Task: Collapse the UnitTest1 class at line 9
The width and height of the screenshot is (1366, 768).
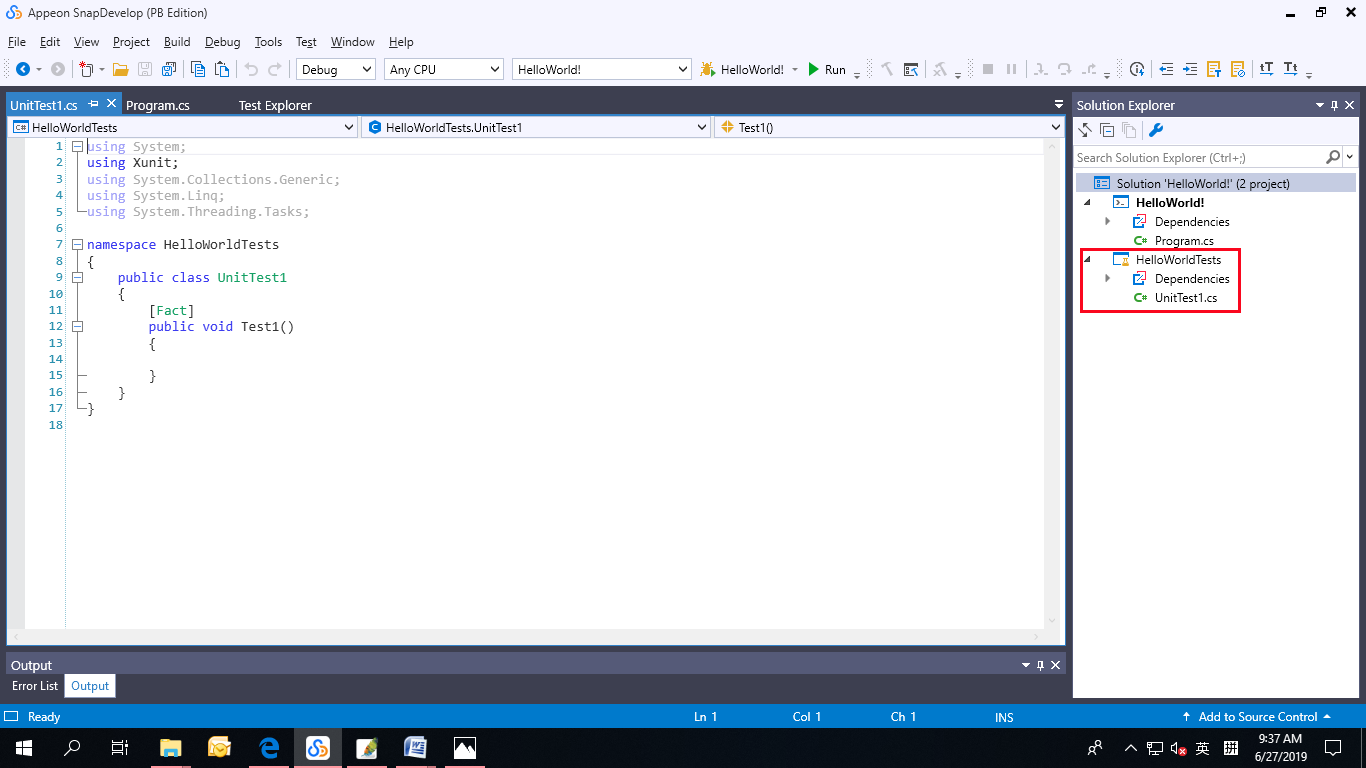Action: pyautogui.click(x=77, y=278)
